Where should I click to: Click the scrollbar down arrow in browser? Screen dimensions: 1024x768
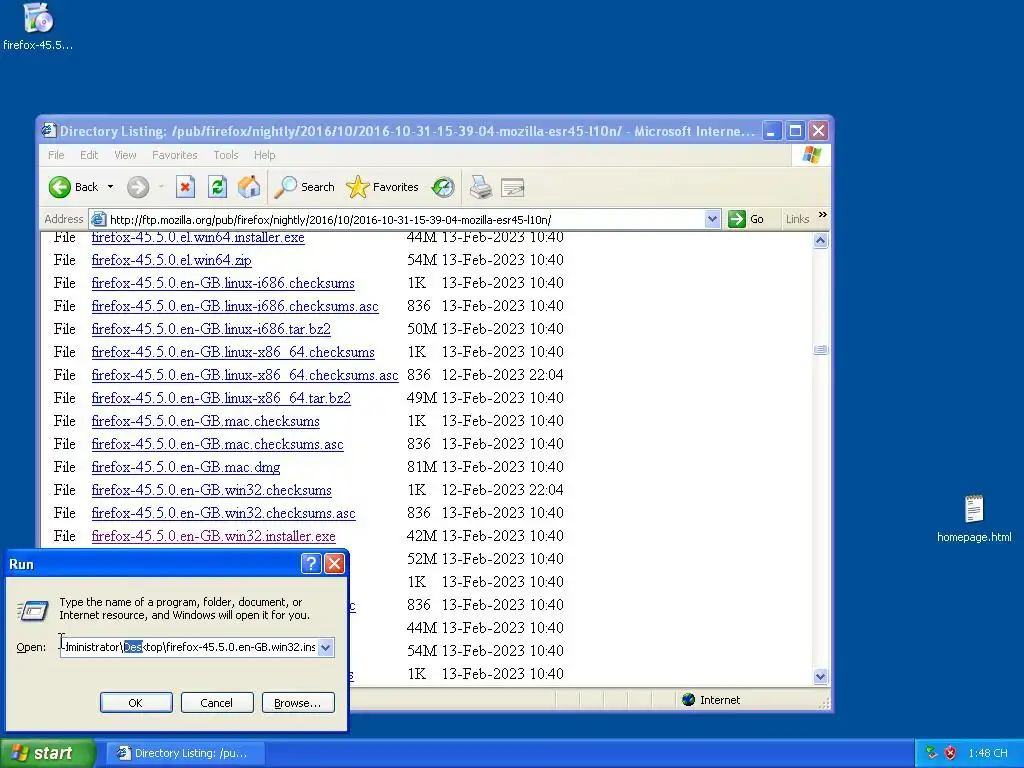click(821, 677)
